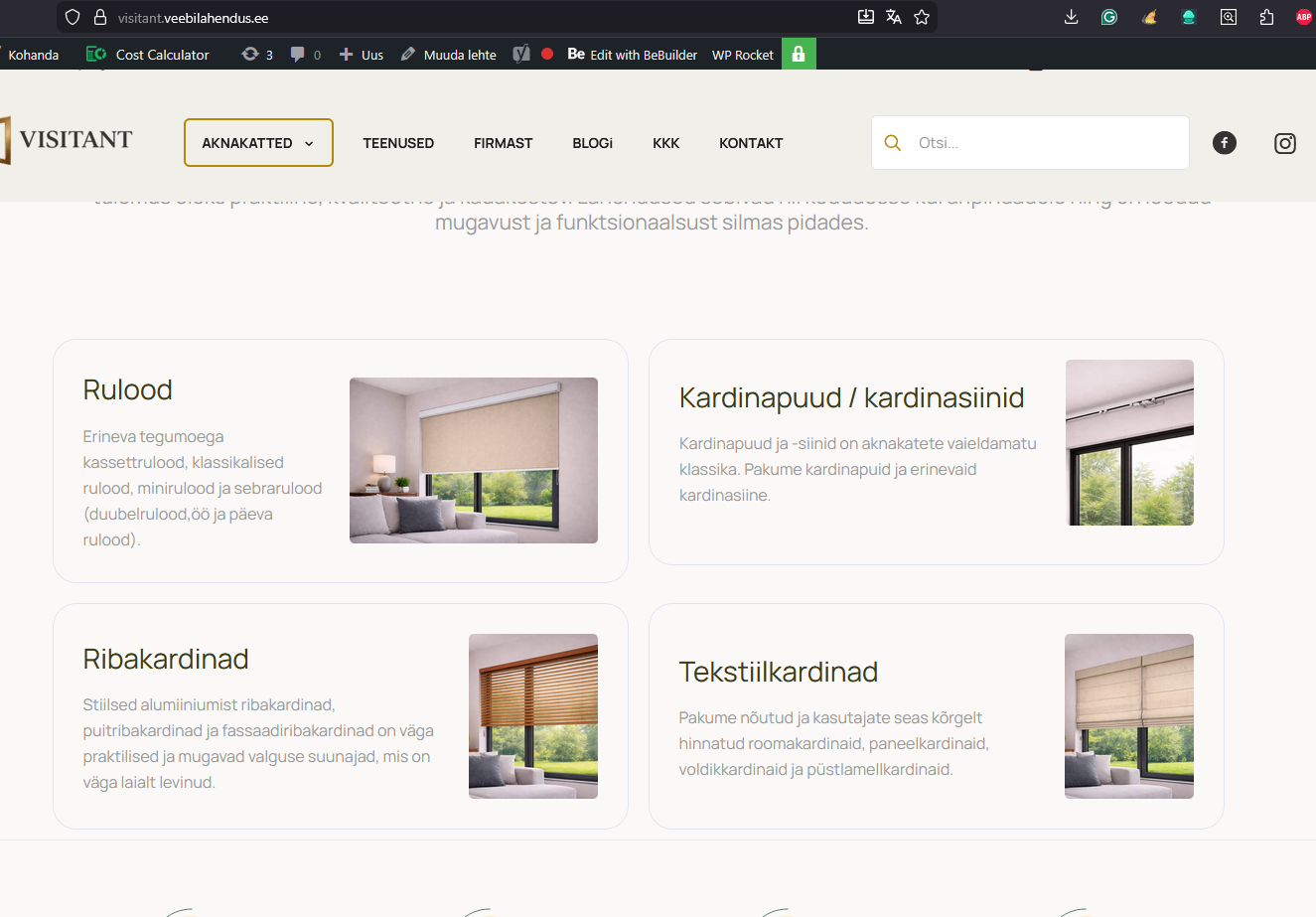
Task: Open the browser downloads icon
Action: pos(1071,17)
